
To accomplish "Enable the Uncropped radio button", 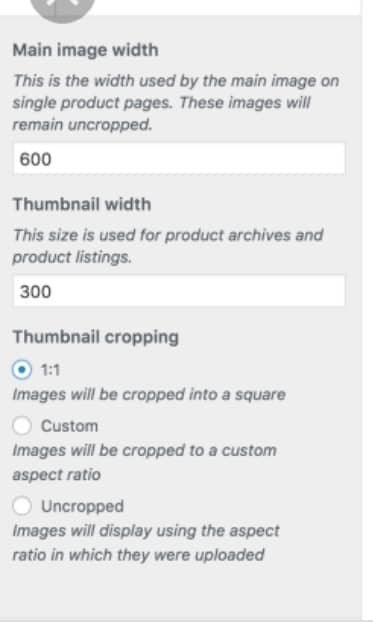I will [22, 506].
